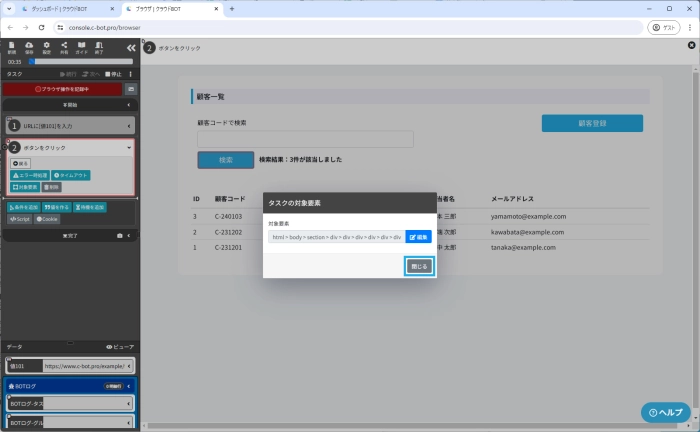Toggle the 停止 (Stop) checkbox

[108, 74]
